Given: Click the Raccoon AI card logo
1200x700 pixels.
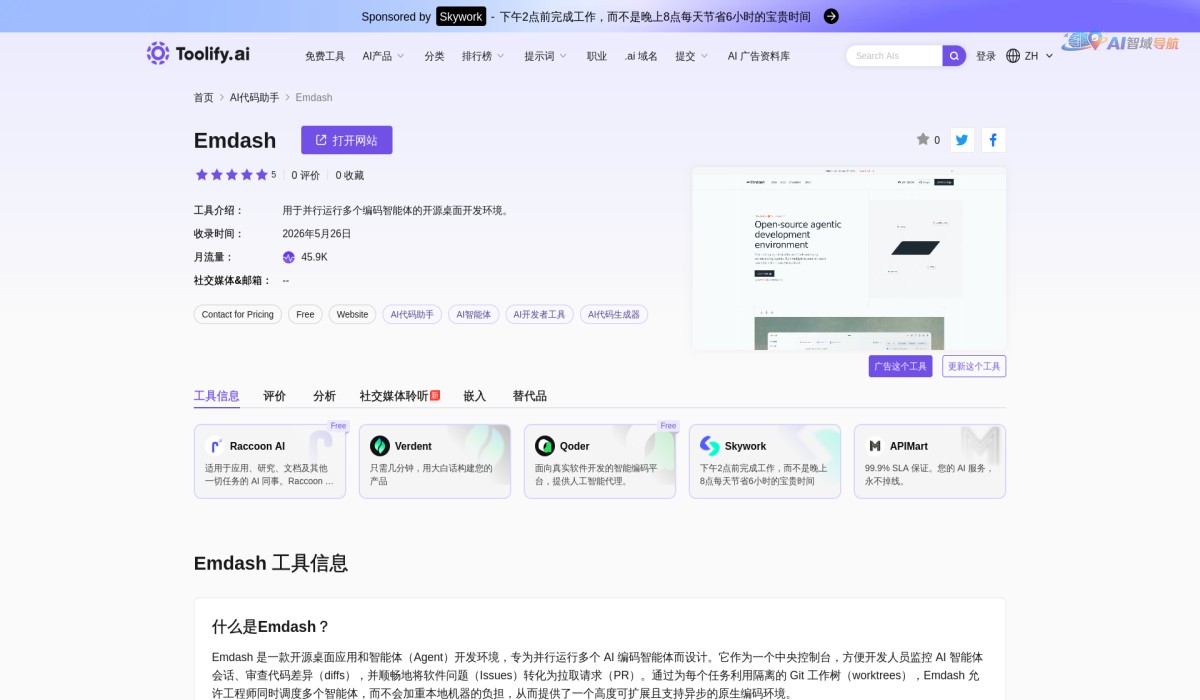Looking at the screenshot, I should (x=214, y=446).
